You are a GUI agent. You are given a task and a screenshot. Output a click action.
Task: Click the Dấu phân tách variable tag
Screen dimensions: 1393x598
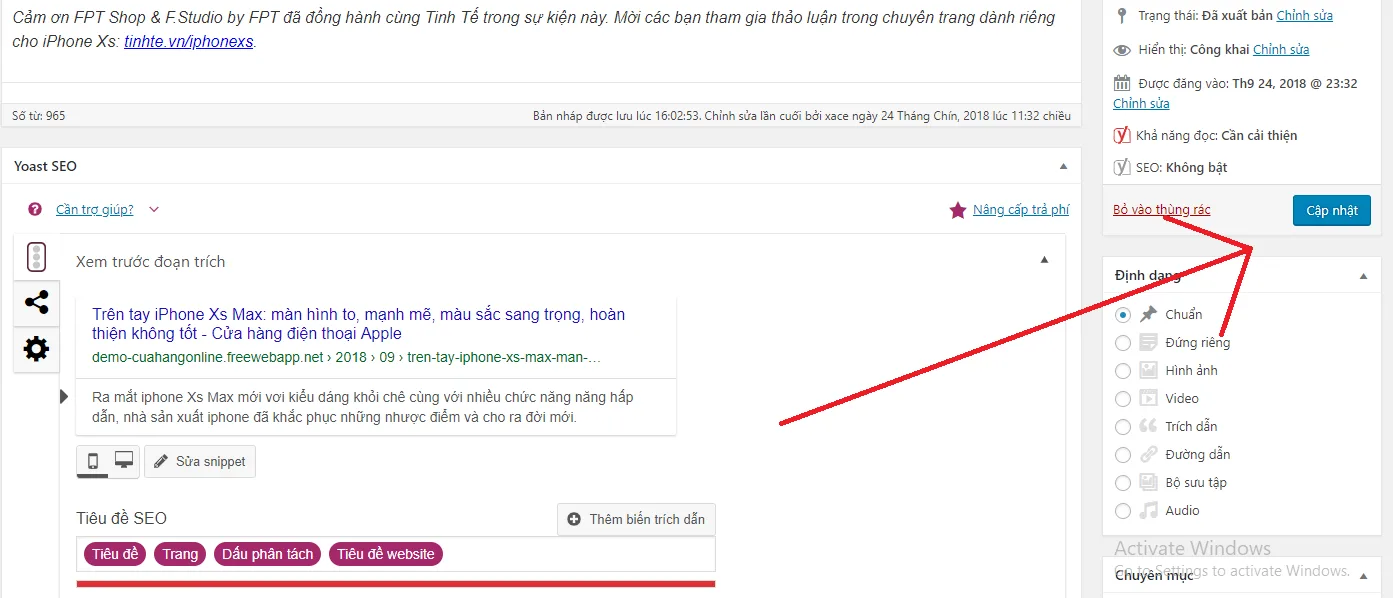pyautogui.click(x=268, y=554)
